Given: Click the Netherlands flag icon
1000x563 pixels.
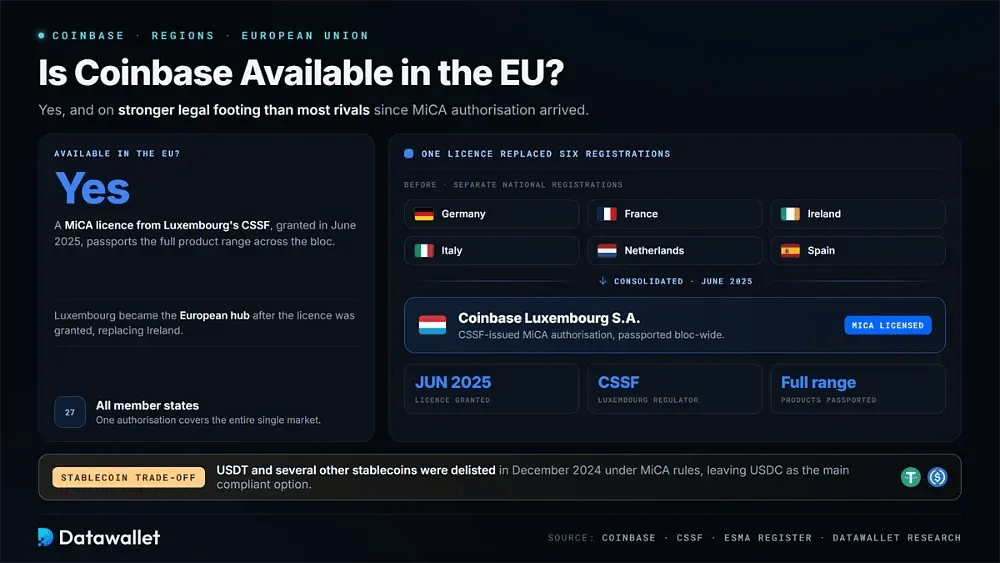Looking at the screenshot, I should 607,251.
